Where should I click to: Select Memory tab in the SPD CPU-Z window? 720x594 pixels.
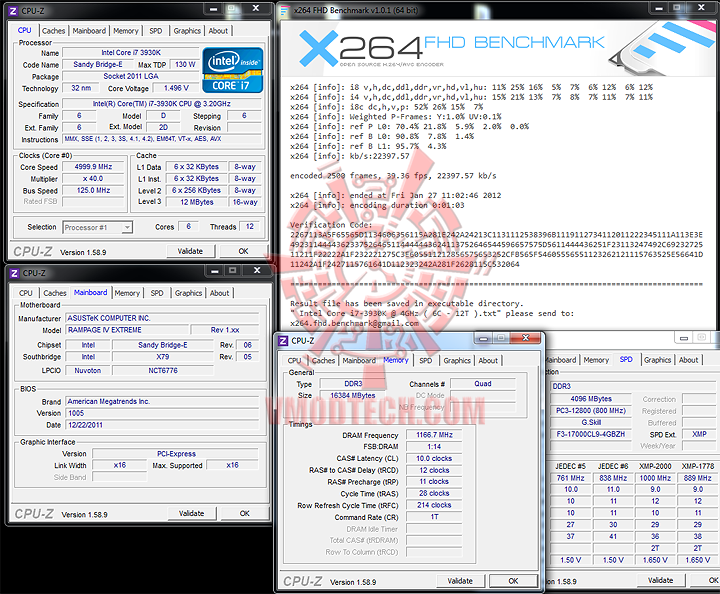(x=596, y=360)
